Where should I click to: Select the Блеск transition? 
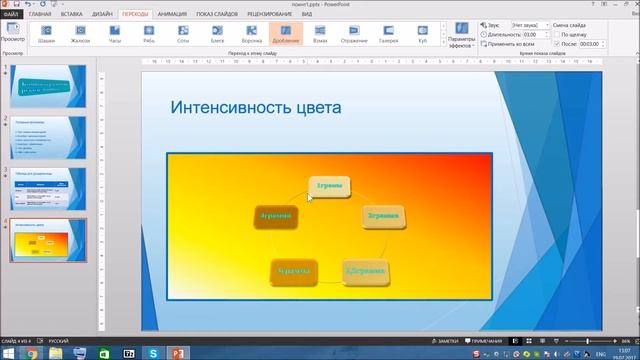click(x=218, y=34)
